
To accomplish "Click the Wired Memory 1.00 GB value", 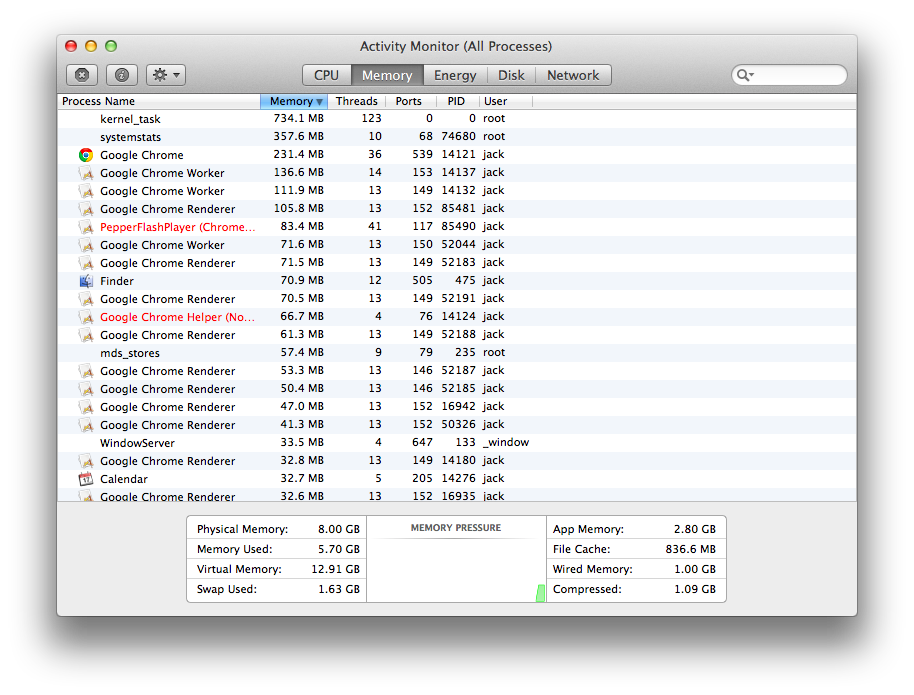I will 695,569.
